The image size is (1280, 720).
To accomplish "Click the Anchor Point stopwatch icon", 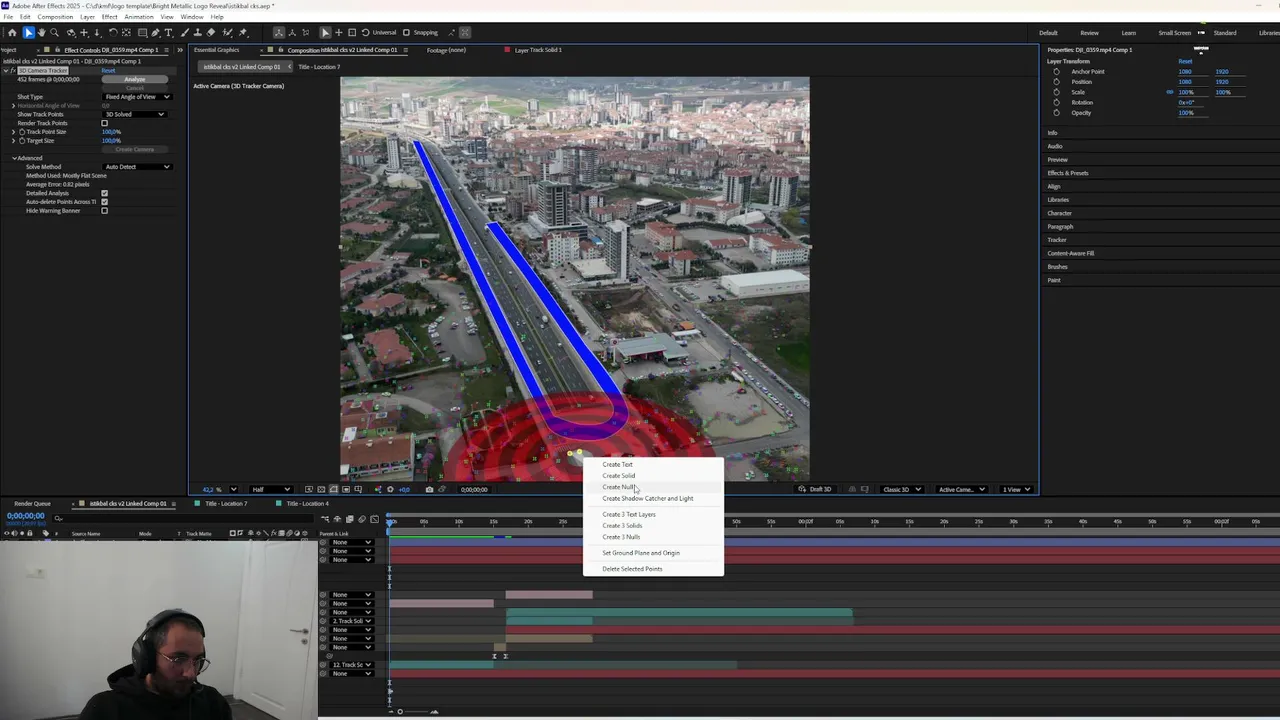I will (x=1056, y=72).
